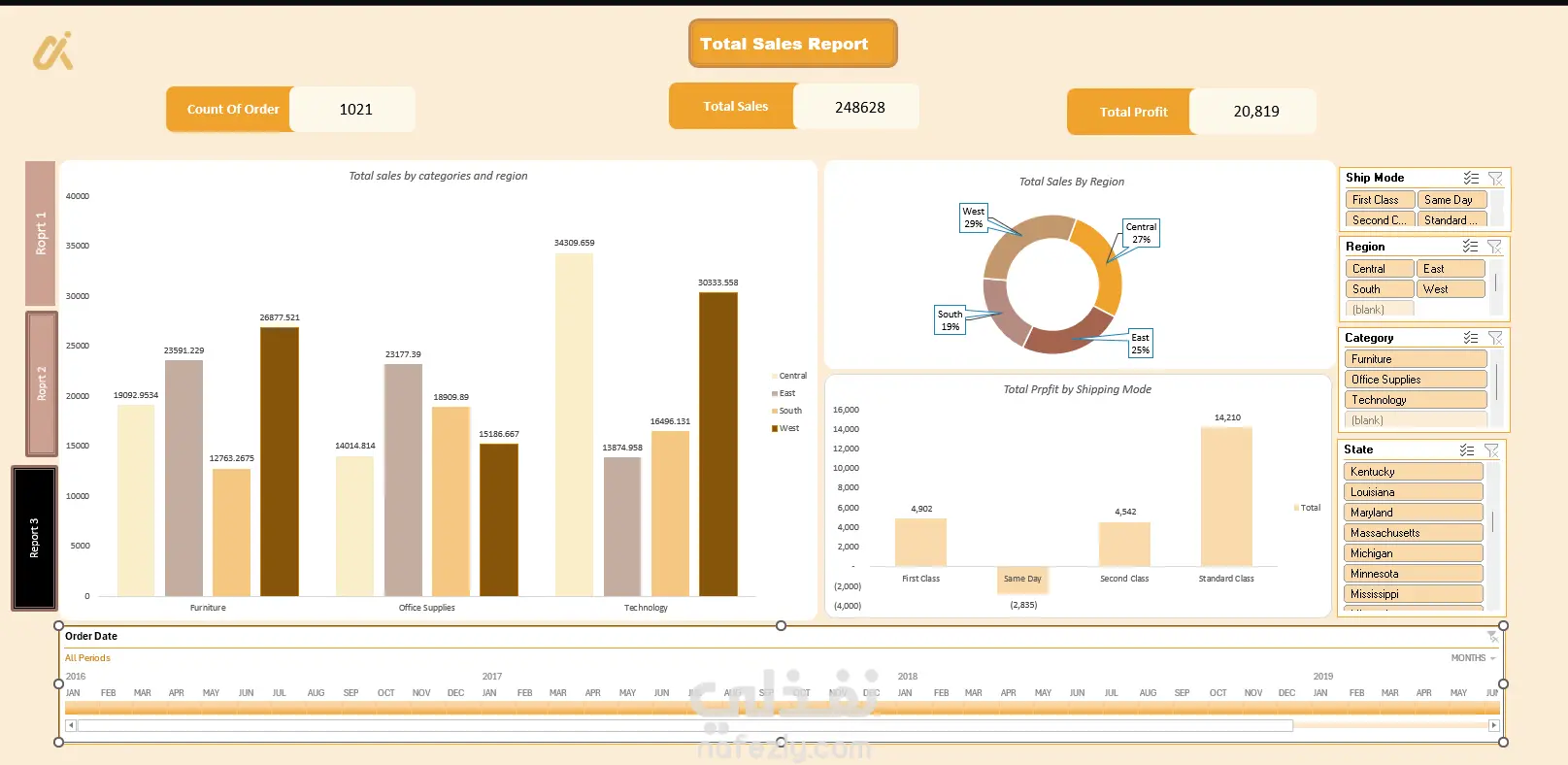Select Mississippi in State slicer
The height and width of the screenshot is (765, 1568).
[x=1414, y=594]
